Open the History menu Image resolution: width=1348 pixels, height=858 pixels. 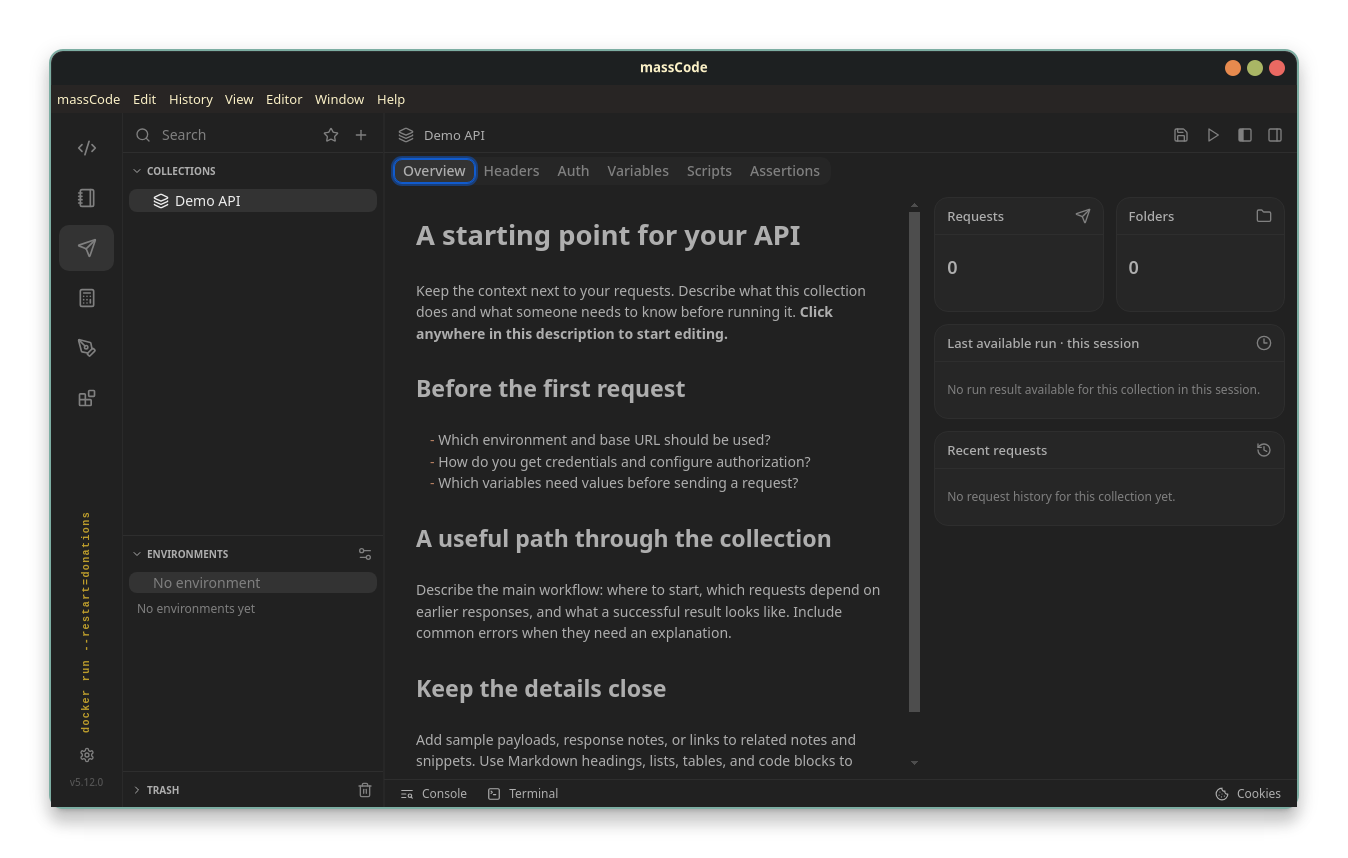[191, 99]
